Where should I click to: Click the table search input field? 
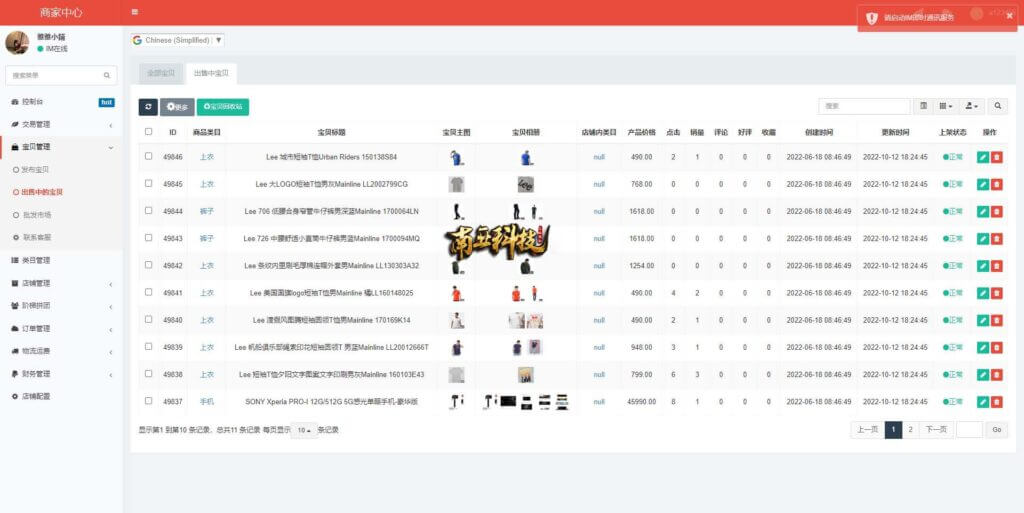coord(864,106)
